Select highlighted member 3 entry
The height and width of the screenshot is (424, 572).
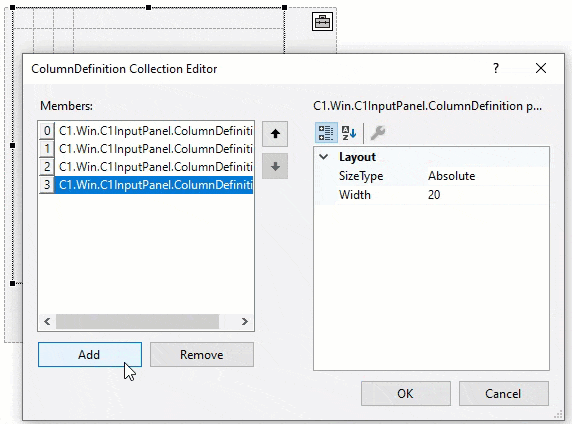point(146,185)
